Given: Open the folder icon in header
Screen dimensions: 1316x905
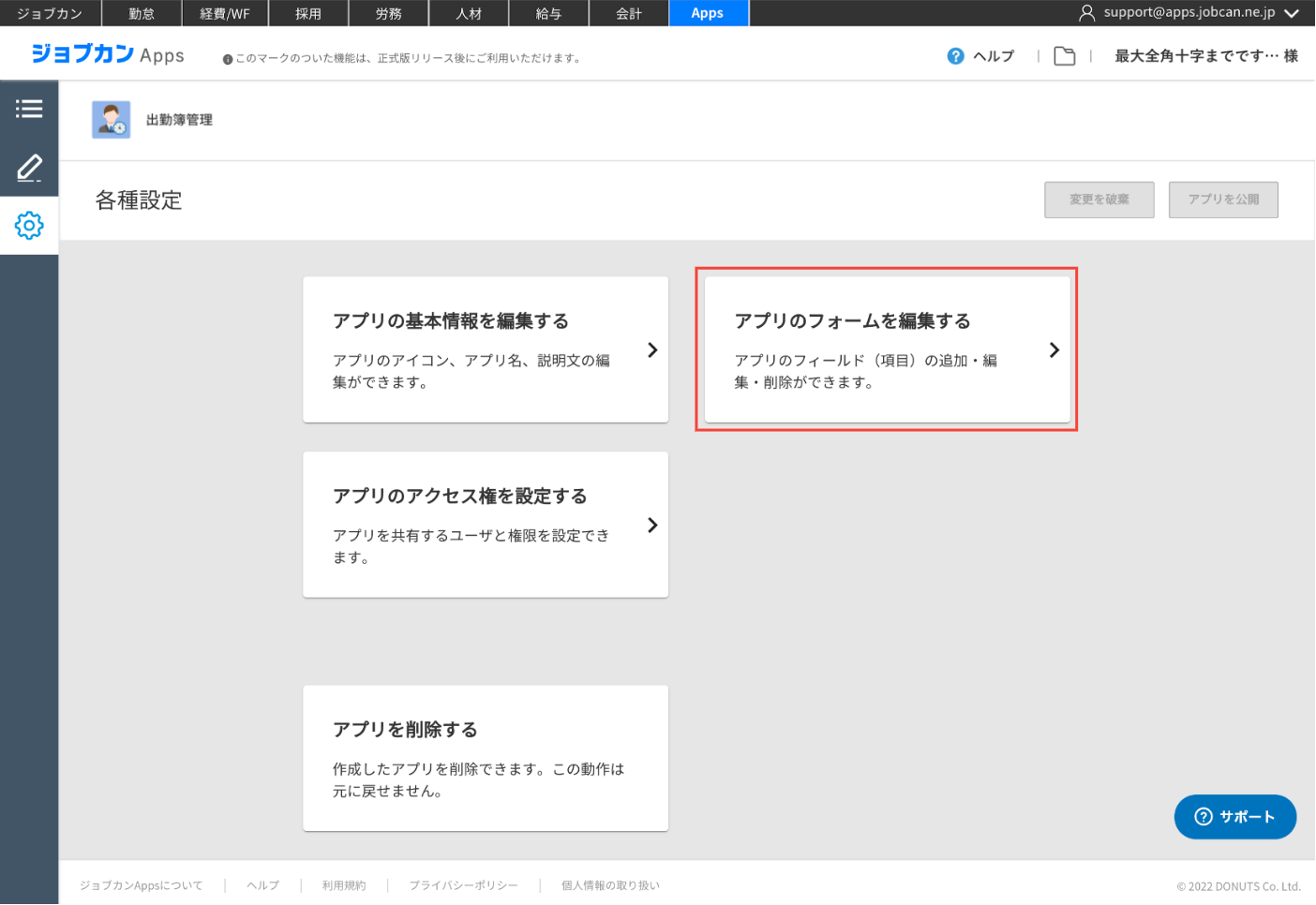Looking at the screenshot, I should [1064, 56].
